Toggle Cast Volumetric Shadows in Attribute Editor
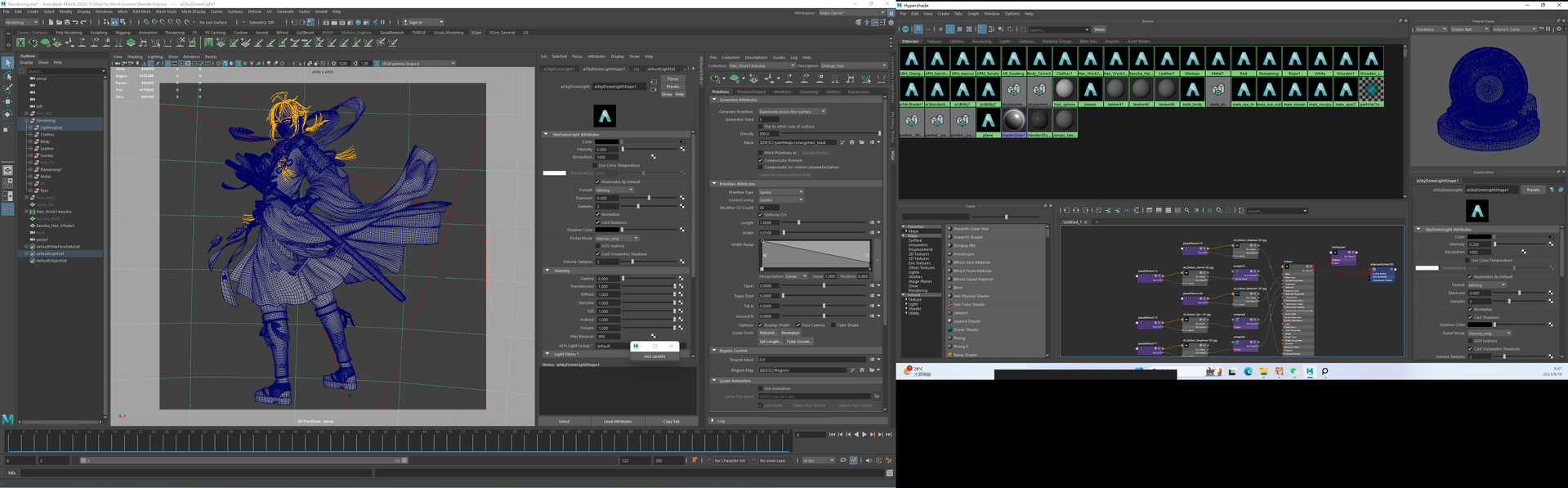This screenshot has width=1568, height=488. click(x=597, y=254)
